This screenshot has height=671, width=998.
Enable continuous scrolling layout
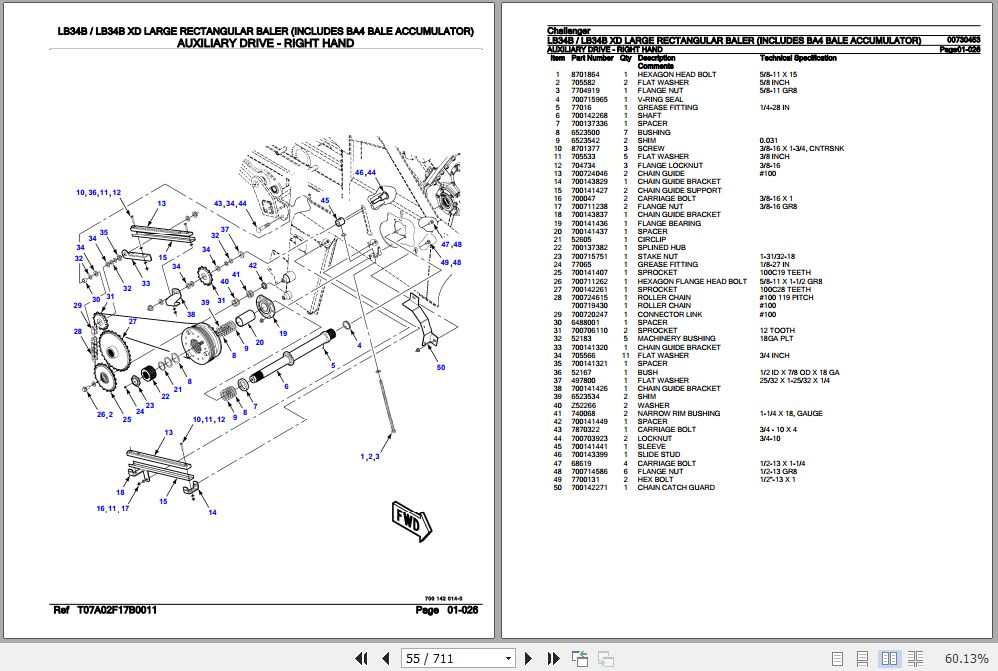click(863, 658)
